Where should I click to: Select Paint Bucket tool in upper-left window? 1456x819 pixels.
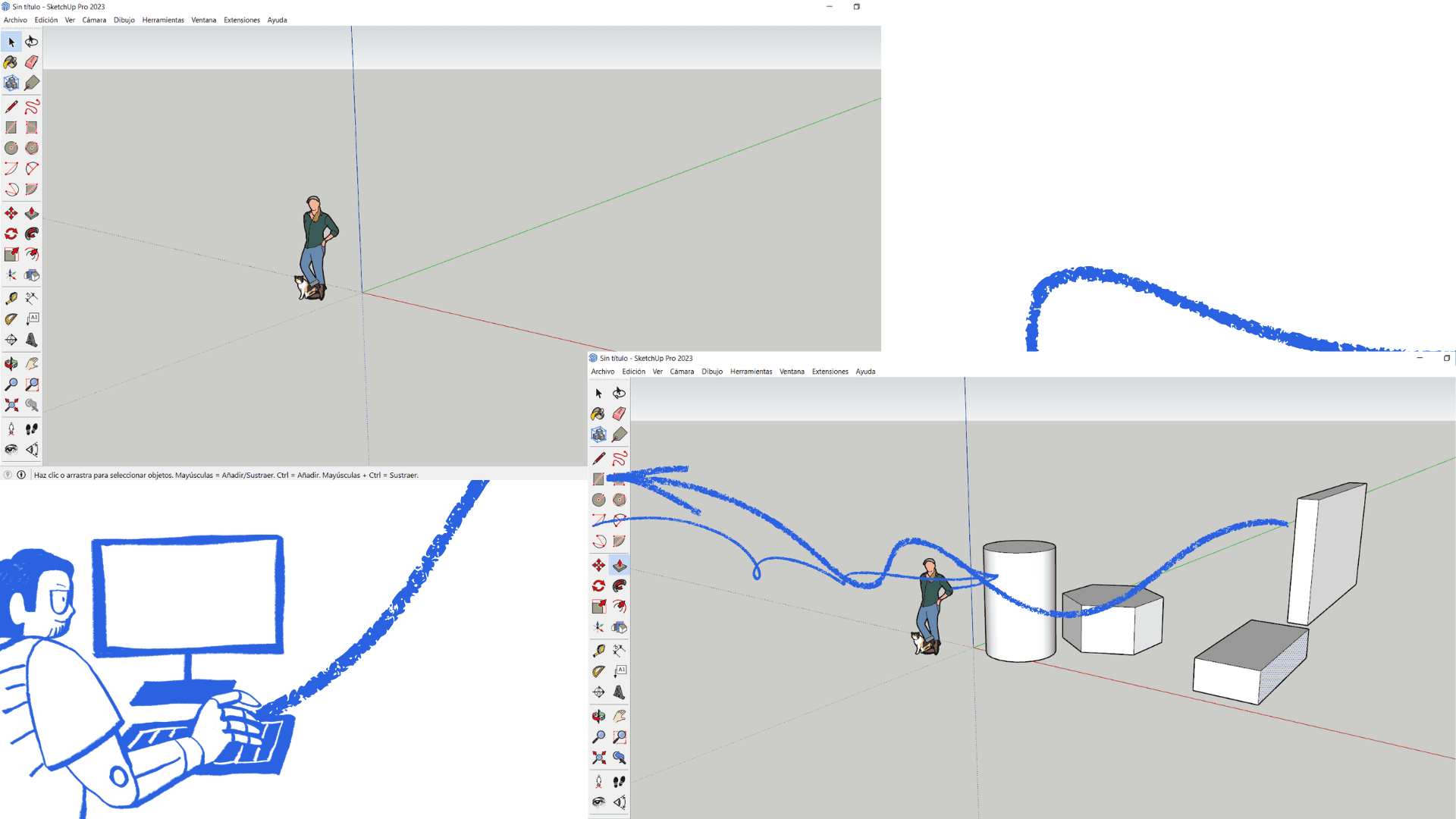click(x=11, y=62)
